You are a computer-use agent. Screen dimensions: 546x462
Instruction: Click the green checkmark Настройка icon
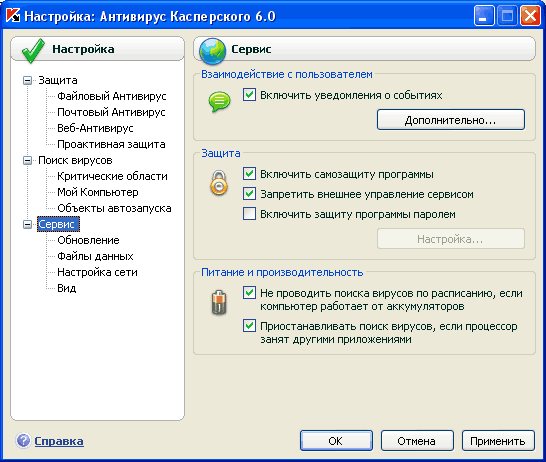(33, 51)
